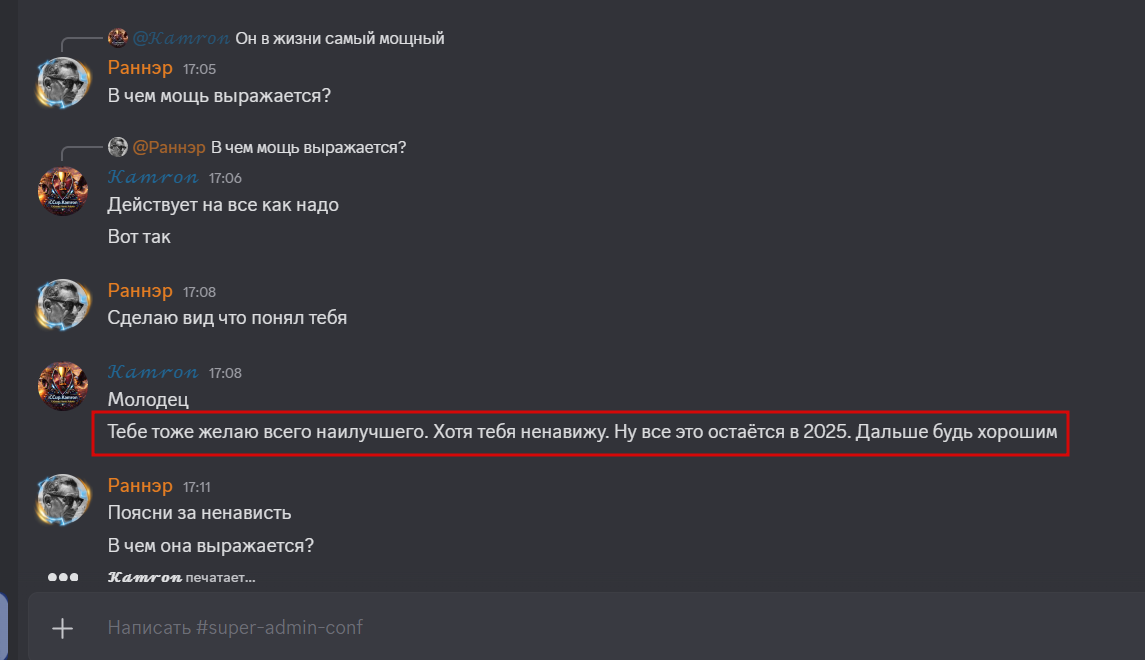Open profile via Раннэр username at 17:05

140,68
